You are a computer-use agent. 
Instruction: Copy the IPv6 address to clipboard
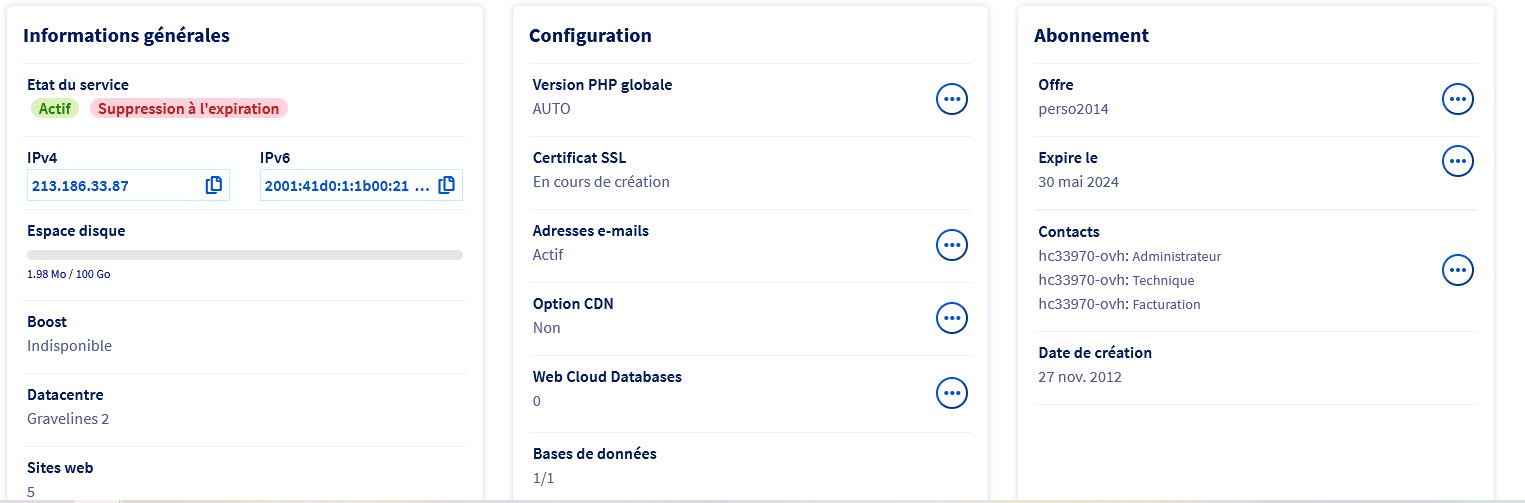(x=446, y=185)
